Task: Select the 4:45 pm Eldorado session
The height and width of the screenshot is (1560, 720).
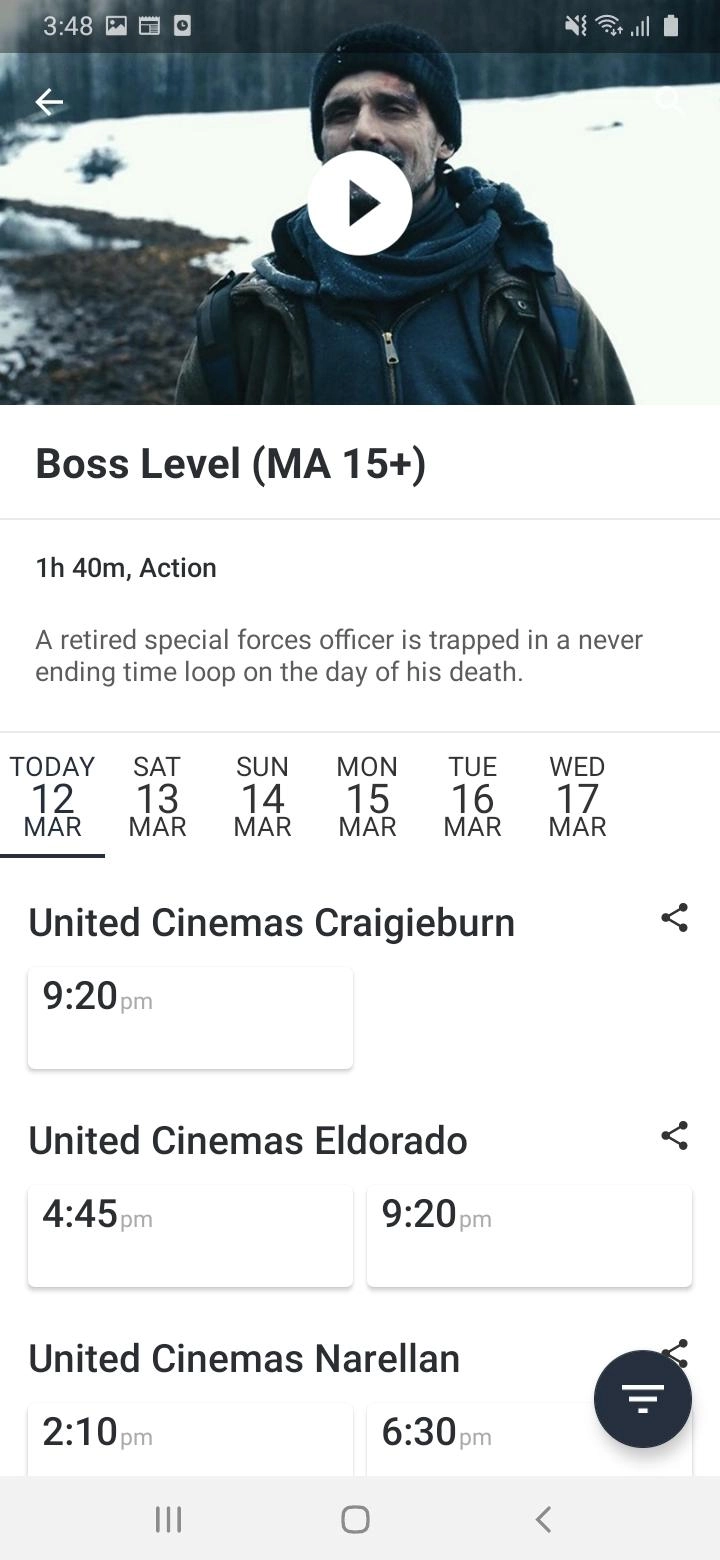Action: click(190, 1235)
